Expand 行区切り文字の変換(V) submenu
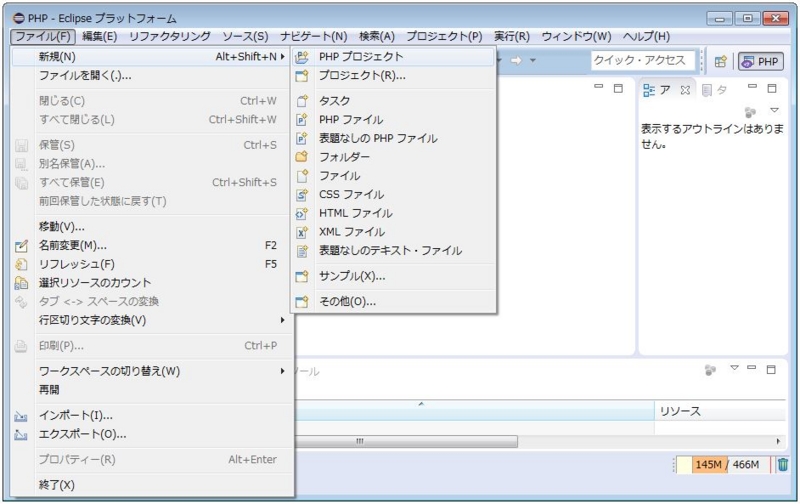 coord(282,320)
